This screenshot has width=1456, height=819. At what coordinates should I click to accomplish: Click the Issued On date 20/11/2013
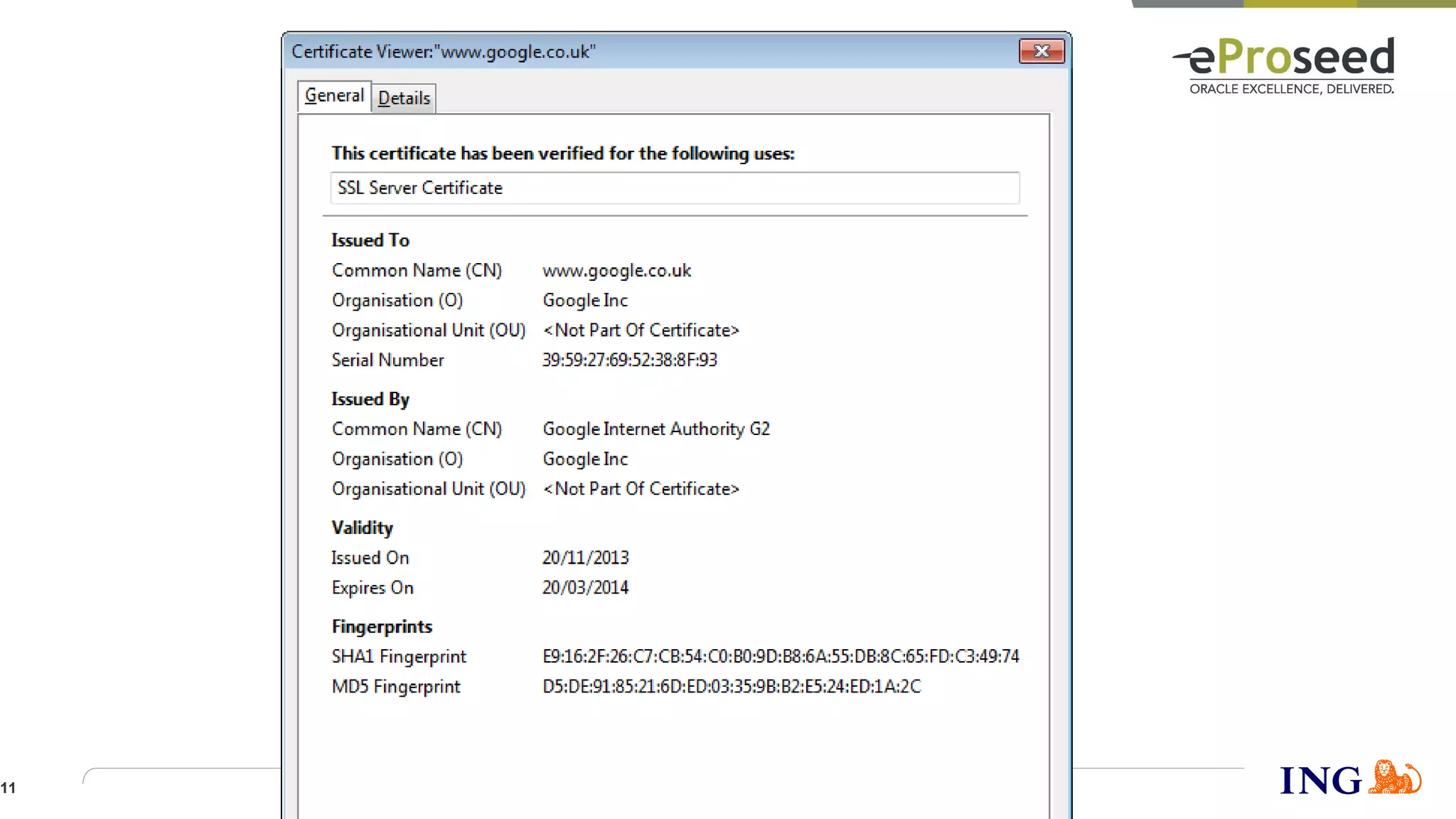tap(585, 558)
